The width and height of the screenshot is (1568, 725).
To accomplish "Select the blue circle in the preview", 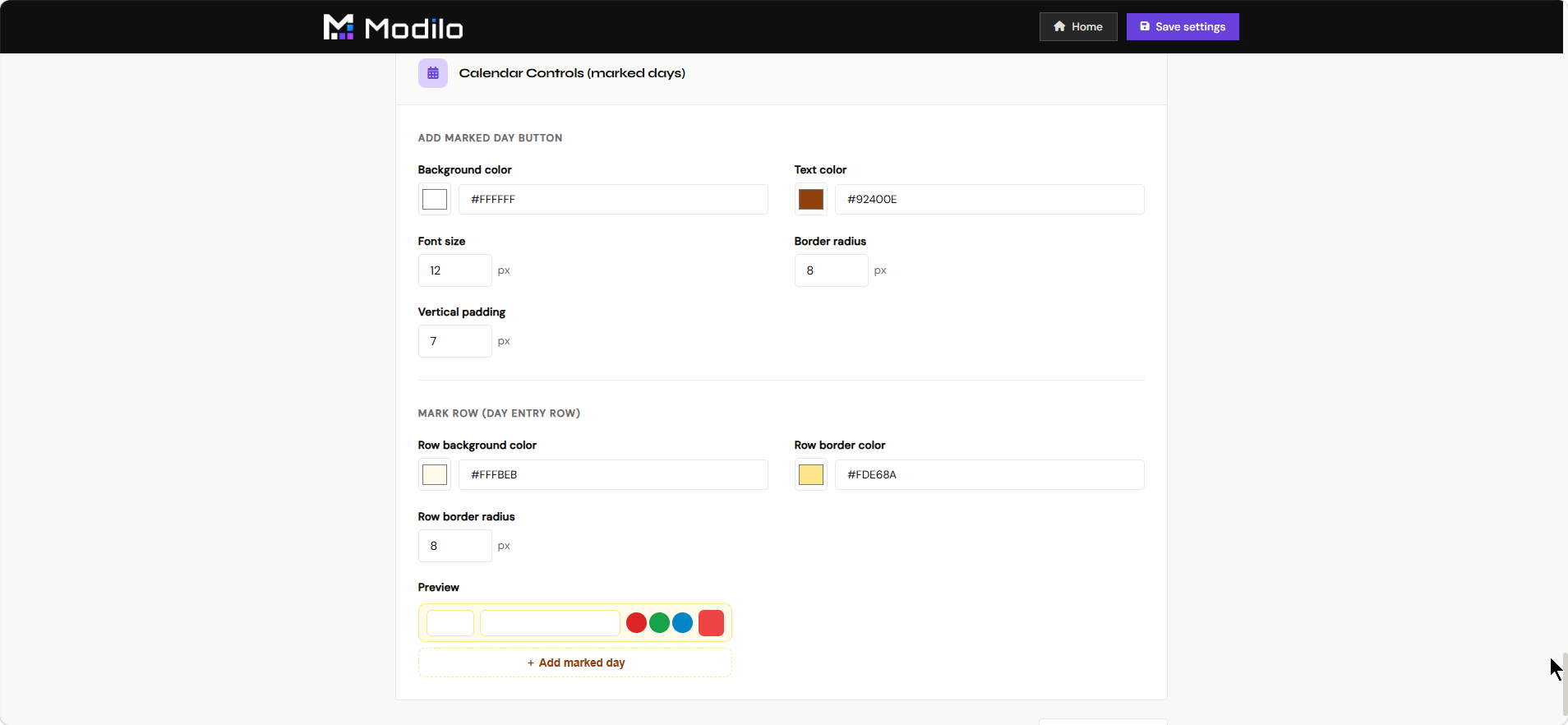I will click(682, 623).
